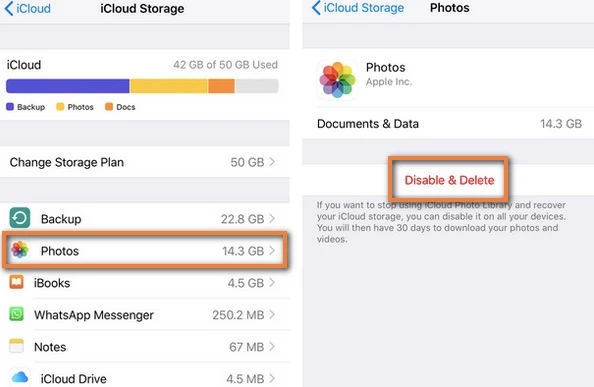
Task: Tap the Documents & Data row
Action: click(x=448, y=123)
